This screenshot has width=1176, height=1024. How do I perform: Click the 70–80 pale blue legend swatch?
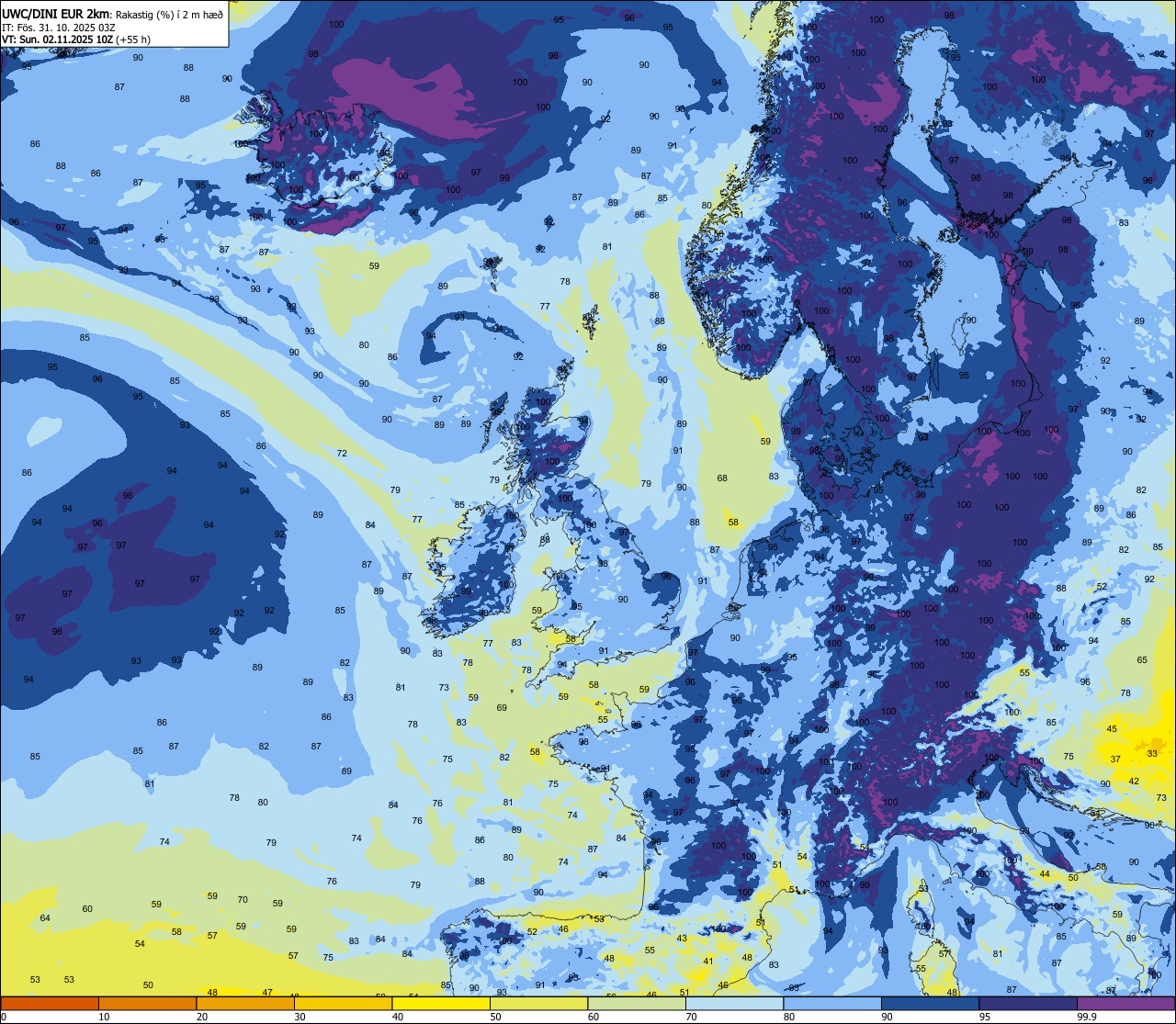(734, 1003)
